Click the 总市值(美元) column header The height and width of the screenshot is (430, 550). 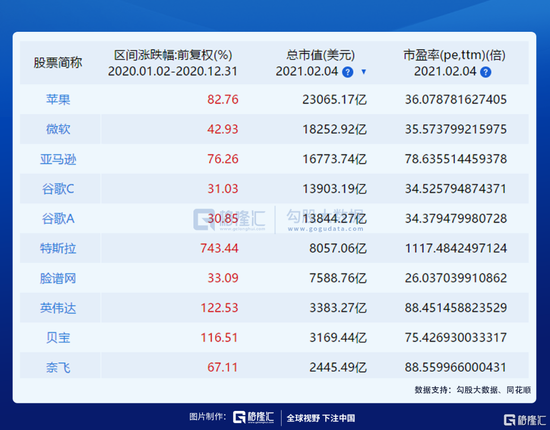click(320, 55)
